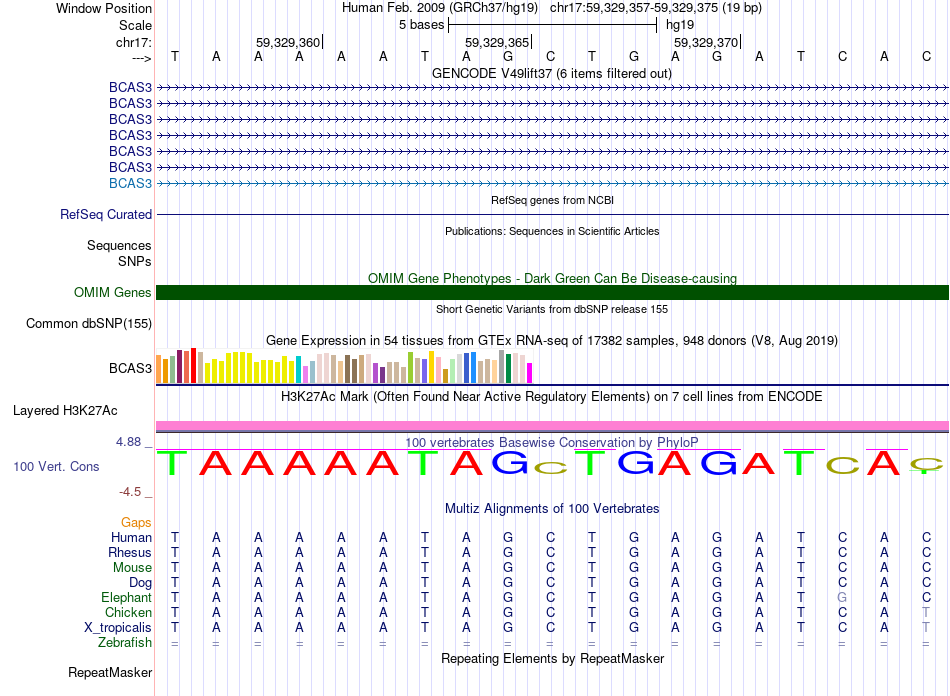950x696 pixels.
Task: Click the RefSeq genes from NCBI title
Action: (552, 200)
